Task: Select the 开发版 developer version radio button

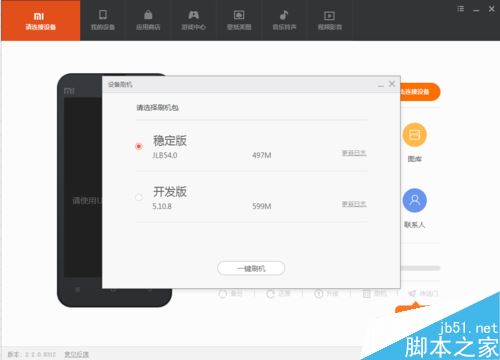Action: 139,197
